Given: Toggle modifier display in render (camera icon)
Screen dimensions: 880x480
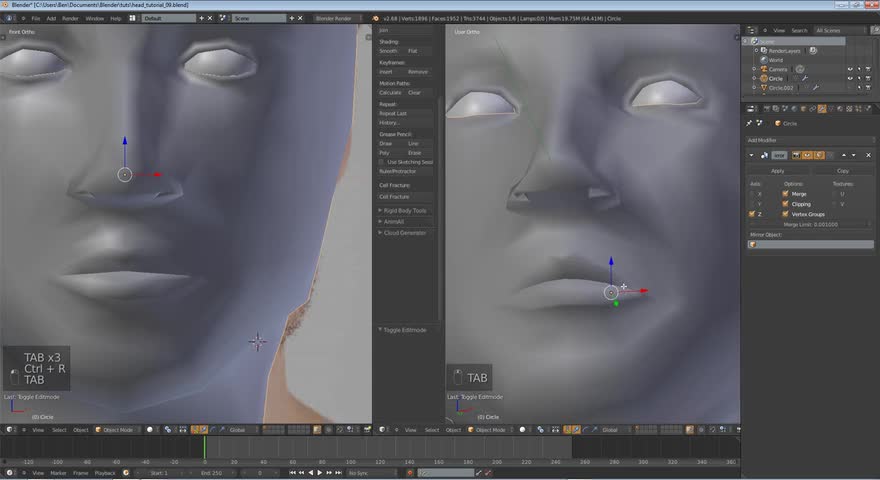Looking at the screenshot, I should pyautogui.click(x=796, y=155).
